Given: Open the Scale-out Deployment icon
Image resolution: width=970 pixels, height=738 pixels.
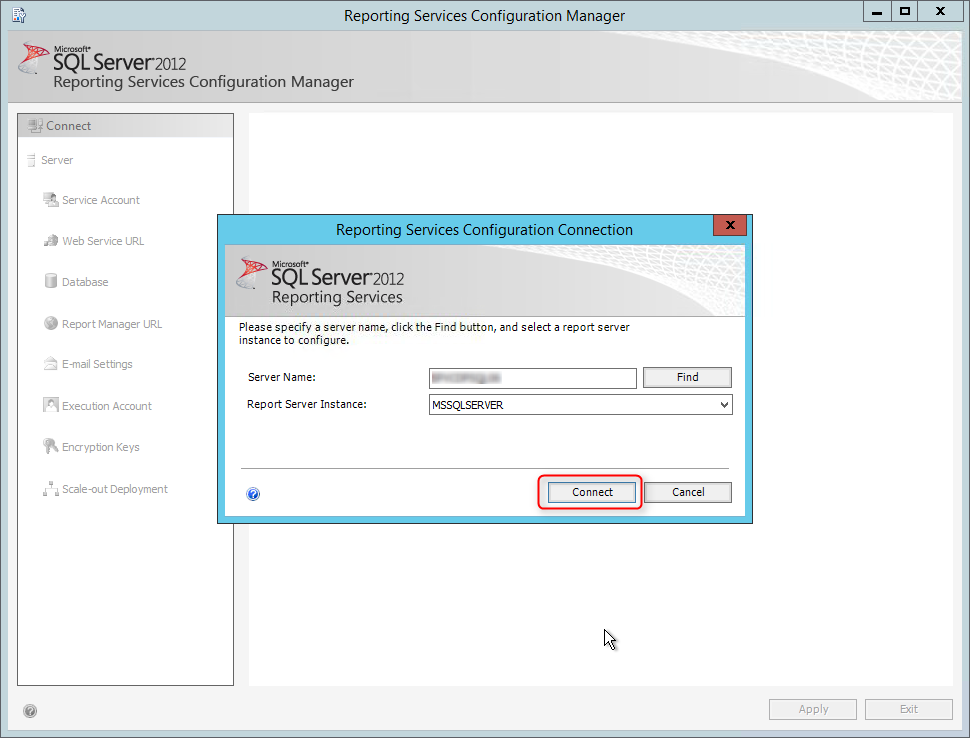Looking at the screenshot, I should pos(51,489).
